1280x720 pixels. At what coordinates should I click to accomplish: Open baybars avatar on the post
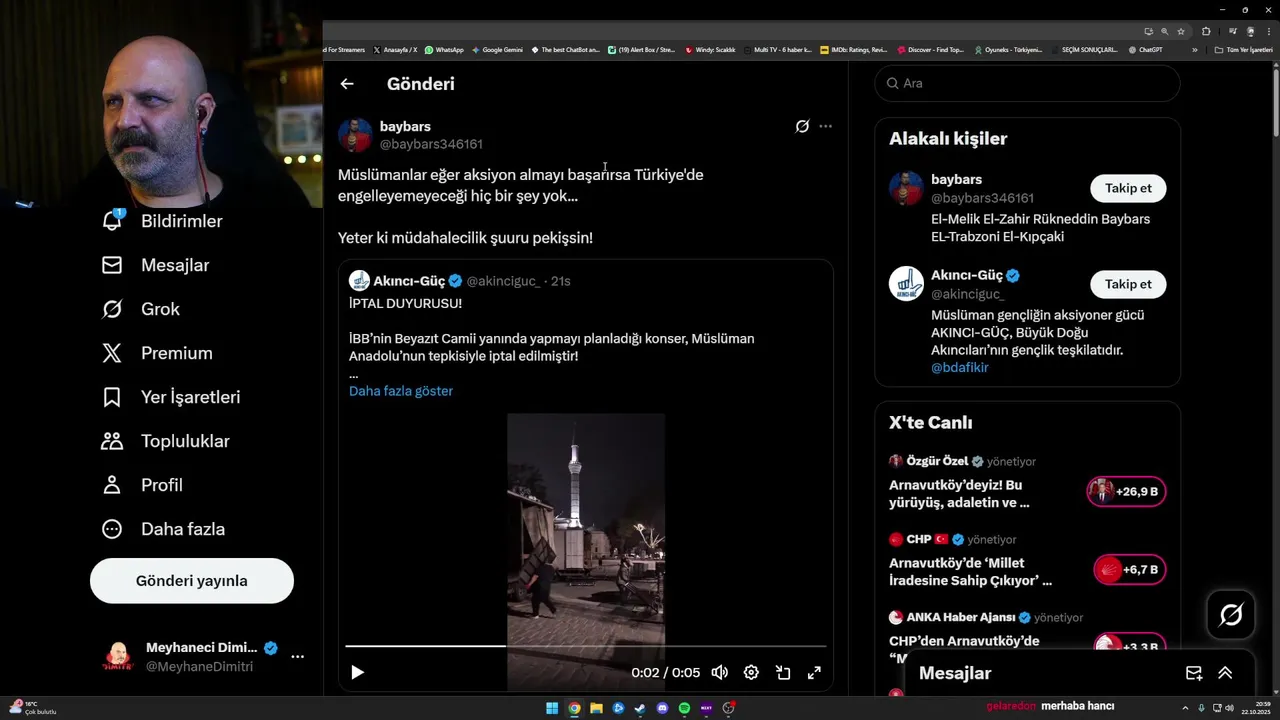click(x=355, y=135)
